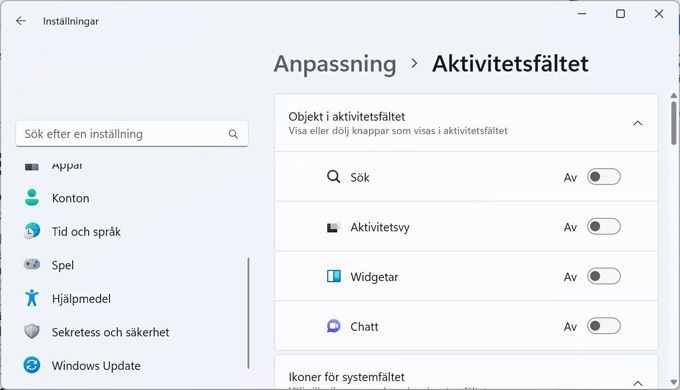This screenshot has height=390, width=680.
Task: Click the Hjälpmedel accessibility icon
Action: (x=32, y=298)
